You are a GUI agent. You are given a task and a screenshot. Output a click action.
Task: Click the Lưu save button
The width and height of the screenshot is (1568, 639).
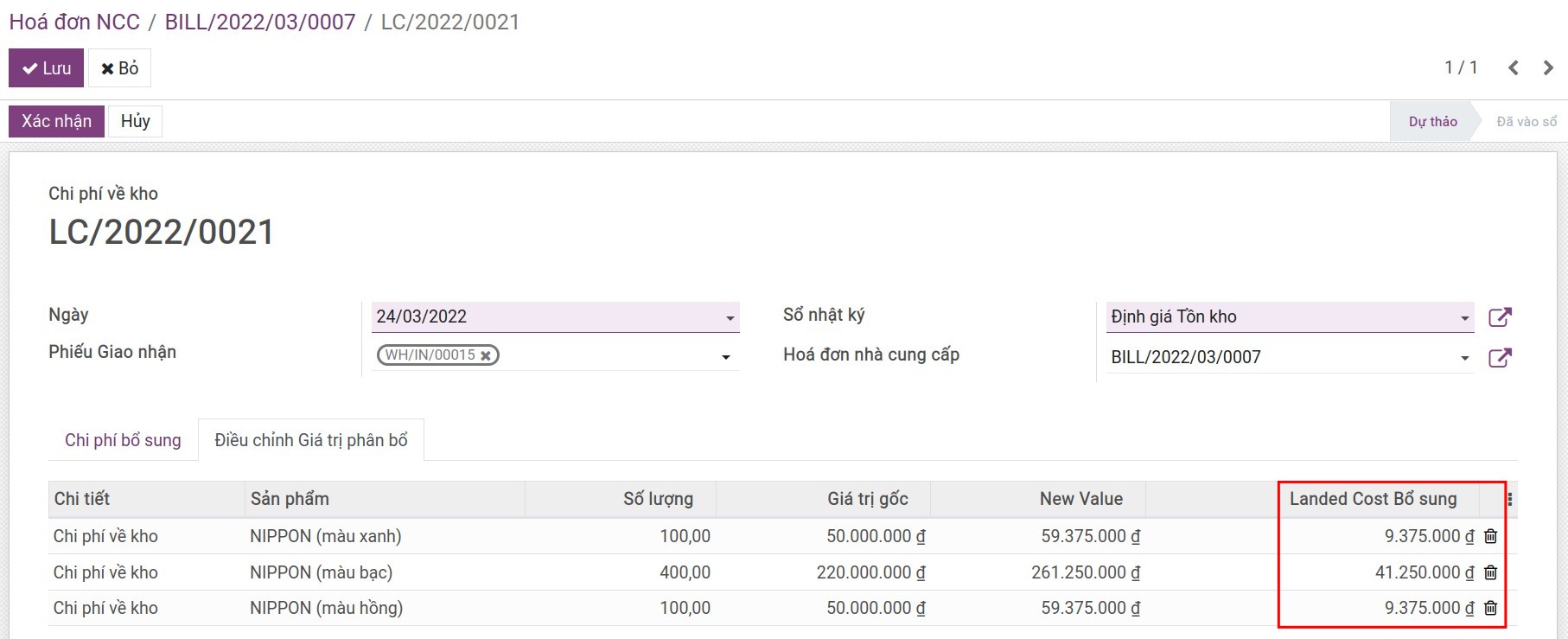(x=46, y=68)
